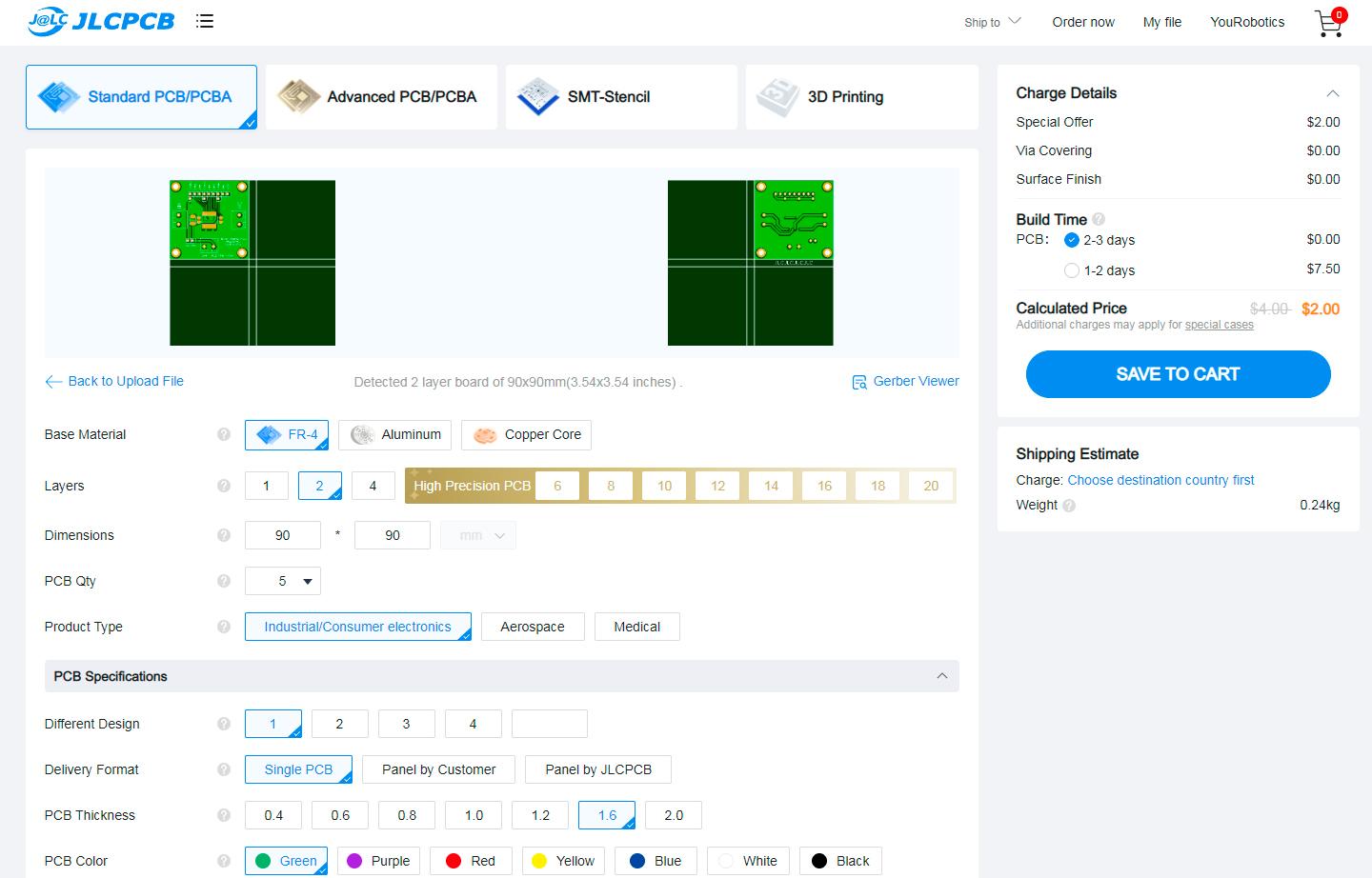Select Panel by Customer delivery format
Image resolution: width=1372 pixels, height=878 pixels.
[x=439, y=769]
